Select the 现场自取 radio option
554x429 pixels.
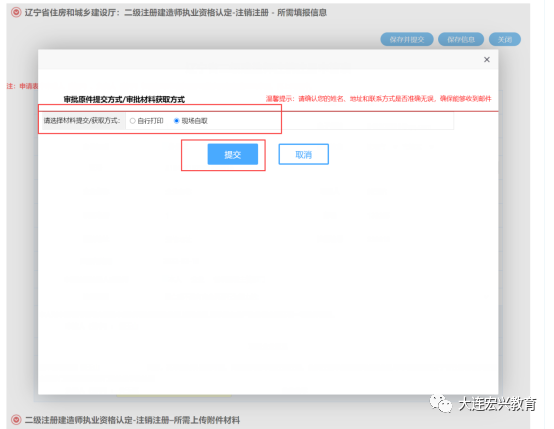click(x=177, y=121)
